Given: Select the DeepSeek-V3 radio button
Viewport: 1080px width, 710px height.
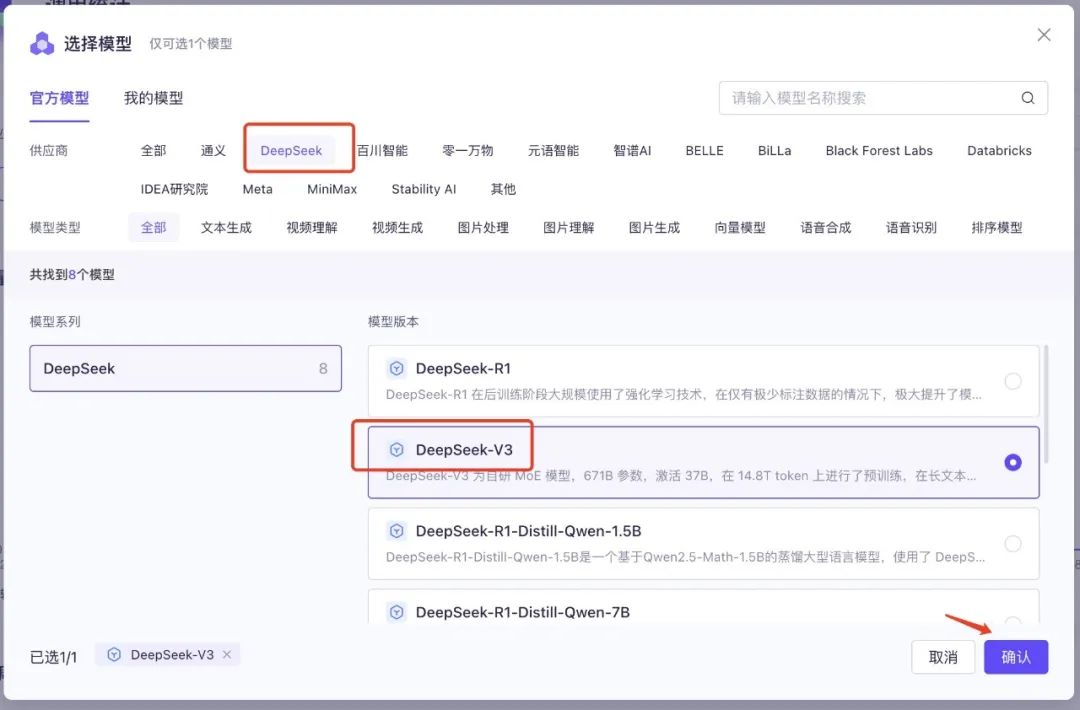Looking at the screenshot, I should coord(1012,462).
